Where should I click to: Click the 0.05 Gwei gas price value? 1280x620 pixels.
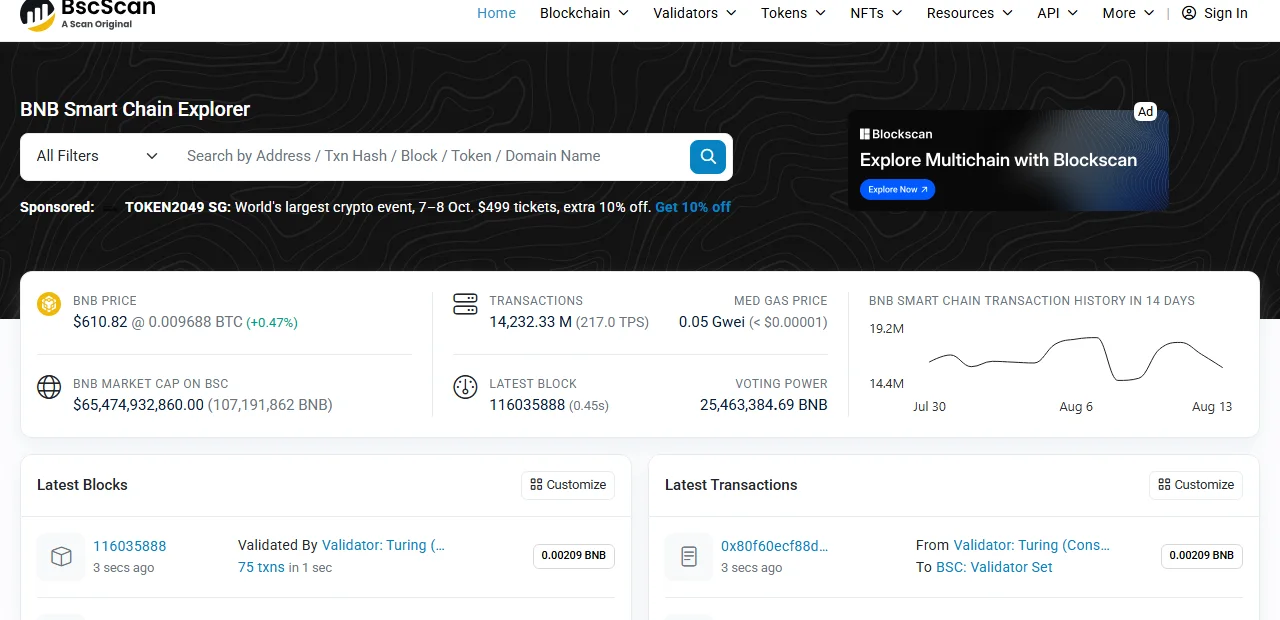pyautogui.click(x=712, y=322)
